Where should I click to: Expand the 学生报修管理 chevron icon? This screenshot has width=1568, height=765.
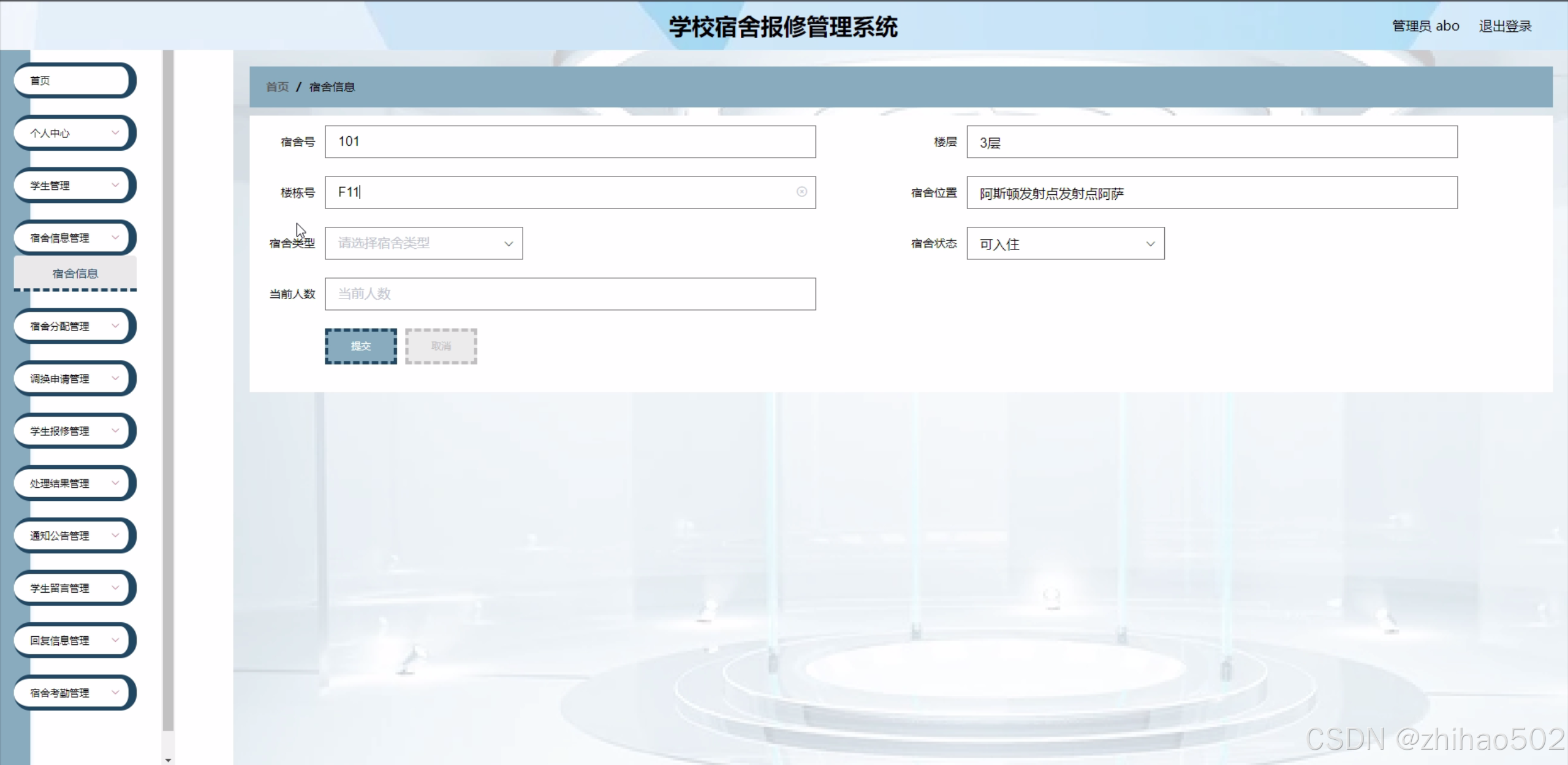click(115, 430)
